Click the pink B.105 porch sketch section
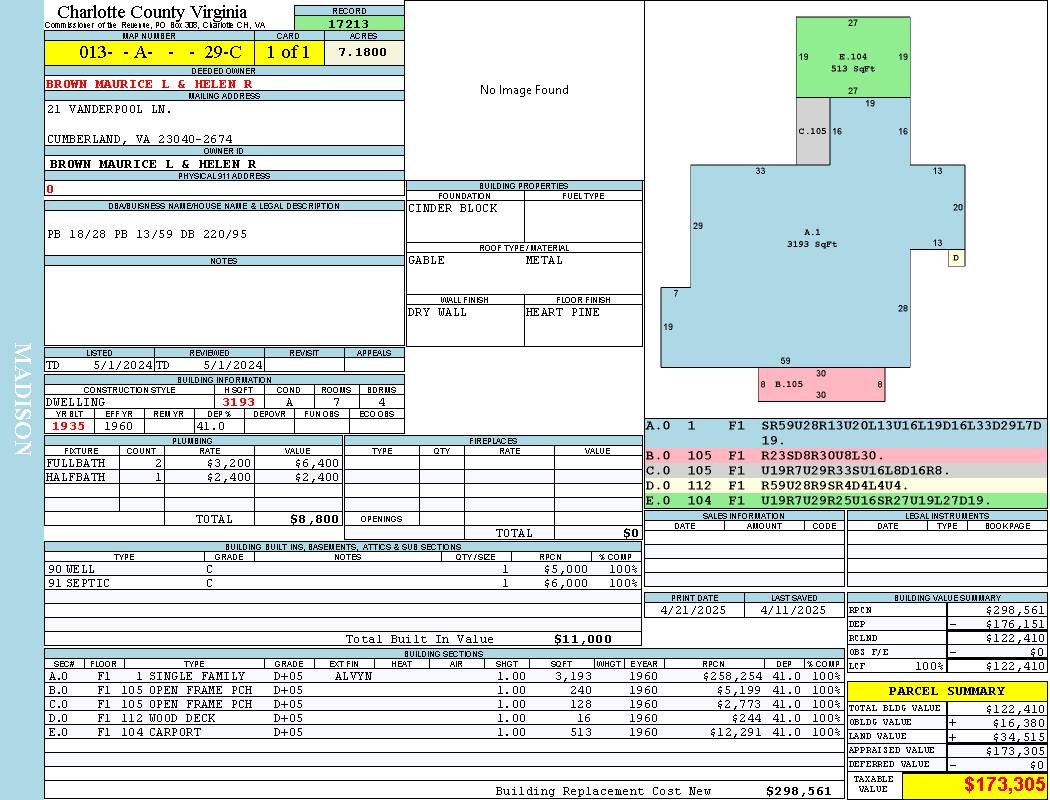Image resolution: width=1050 pixels, height=800 pixels. 821,384
